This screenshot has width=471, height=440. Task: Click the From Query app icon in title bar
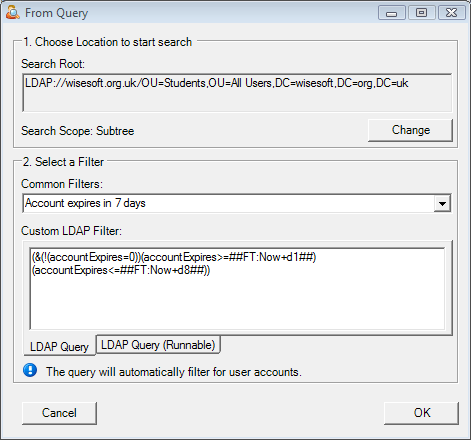(x=13, y=13)
